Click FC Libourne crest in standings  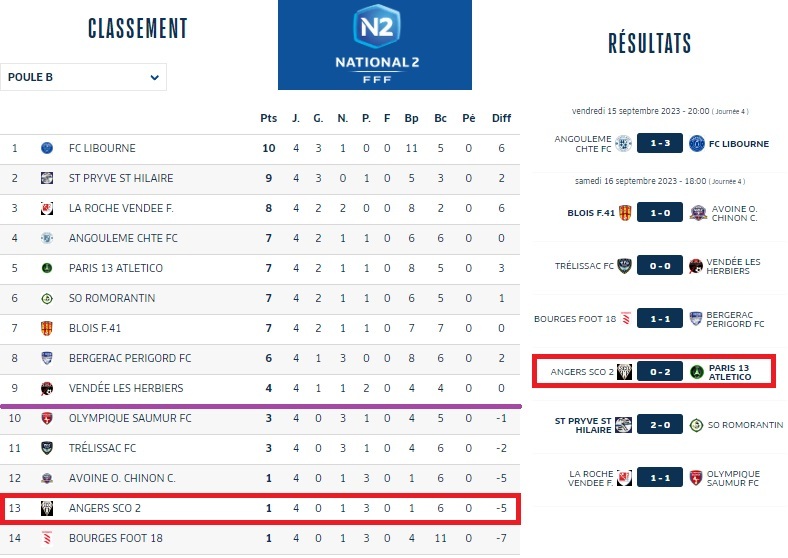coord(47,148)
